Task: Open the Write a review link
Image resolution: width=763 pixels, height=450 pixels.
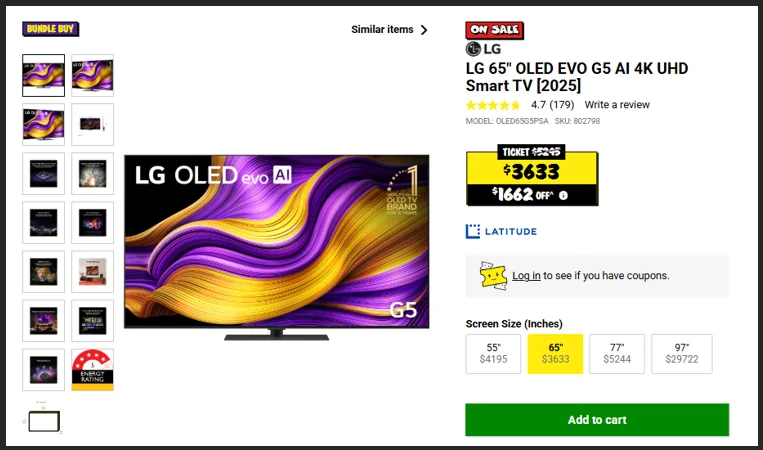Action: pos(617,105)
